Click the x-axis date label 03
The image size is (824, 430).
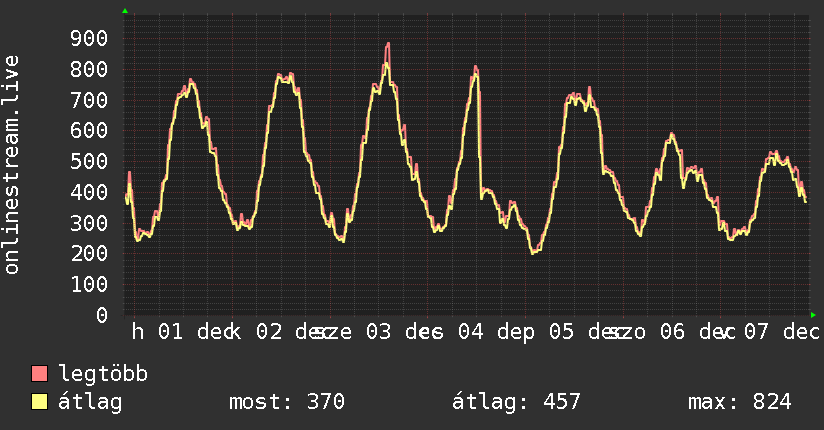378,332
